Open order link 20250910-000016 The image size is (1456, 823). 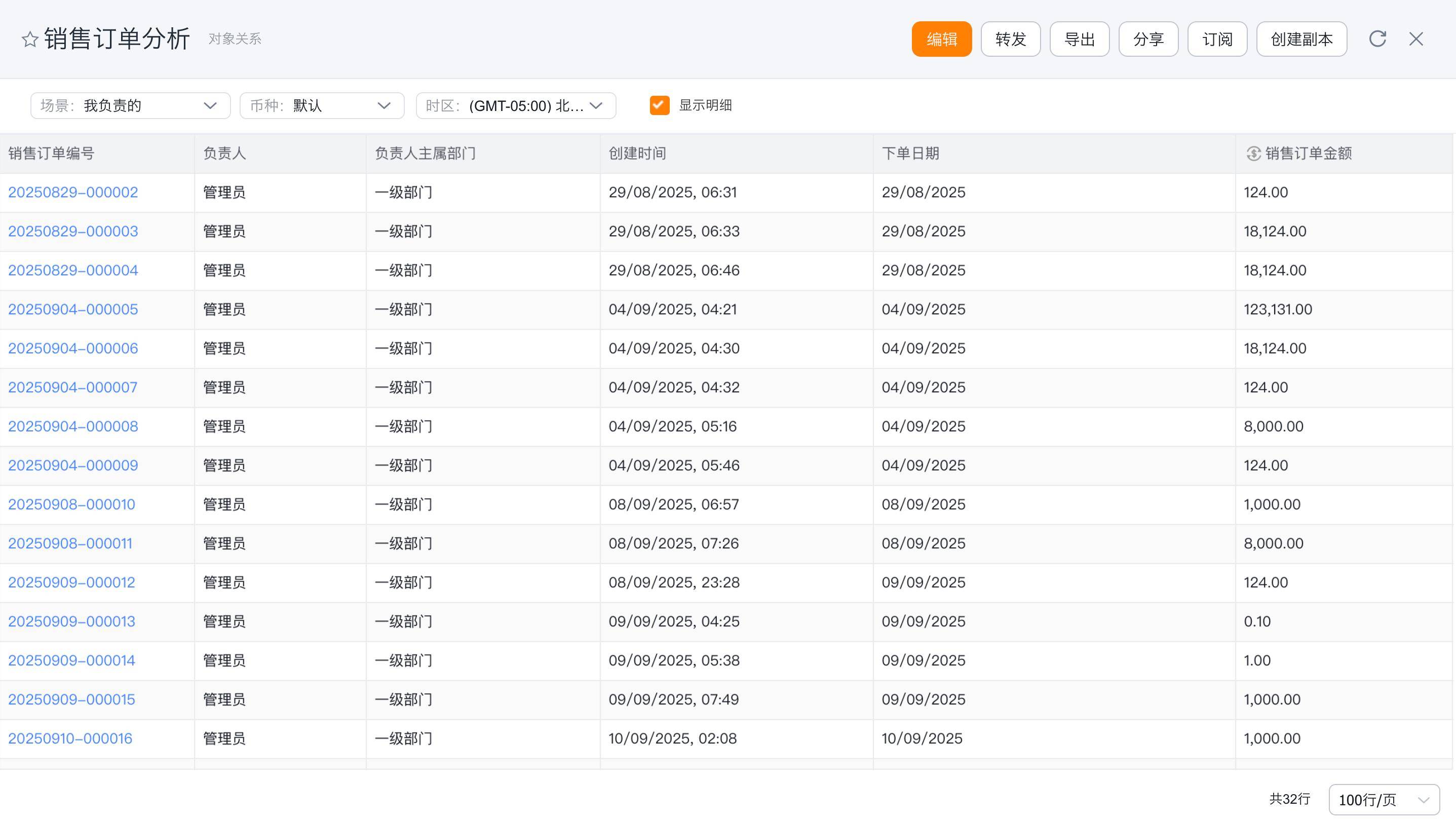70,738
